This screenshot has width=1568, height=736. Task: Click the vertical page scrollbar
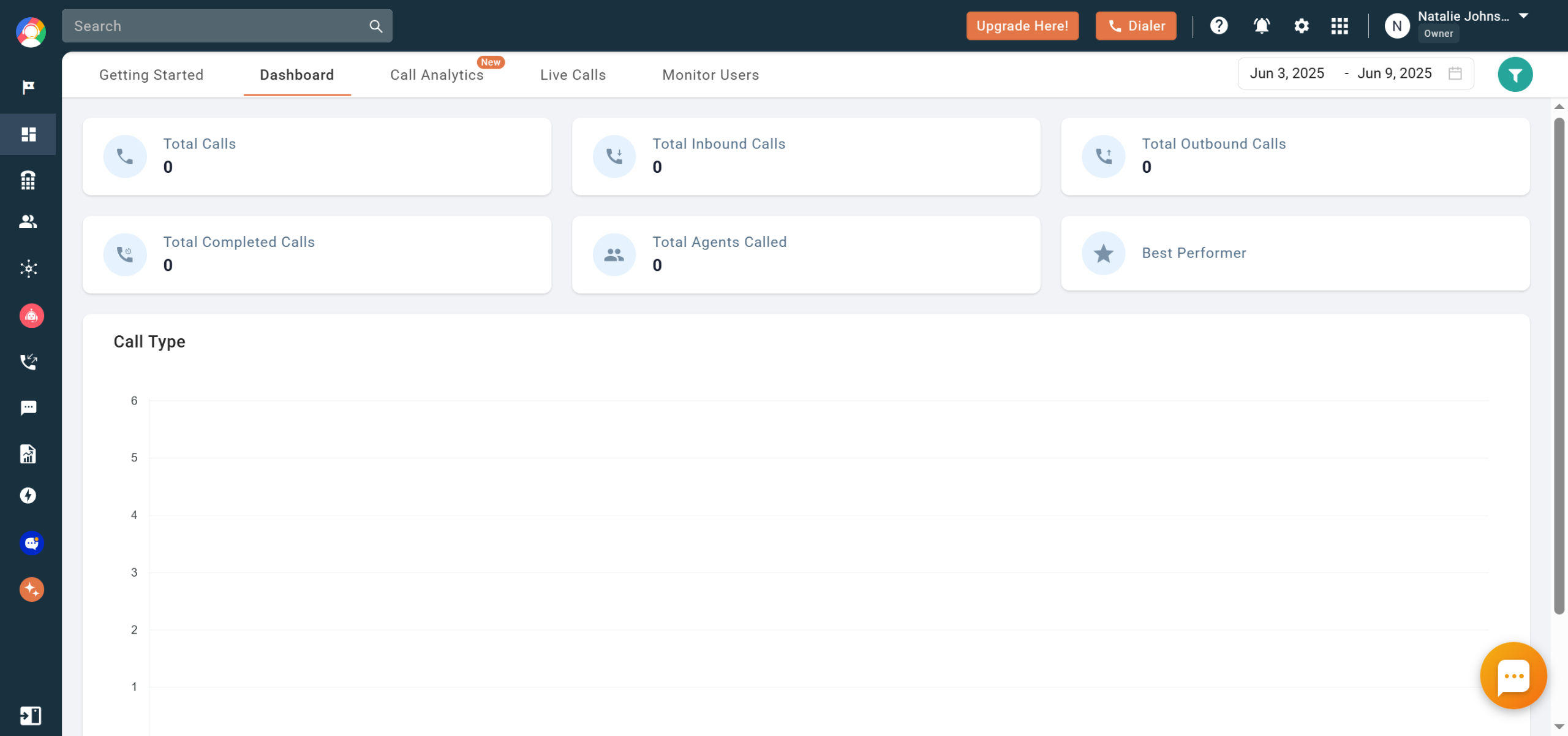(x=1559, y=366)
